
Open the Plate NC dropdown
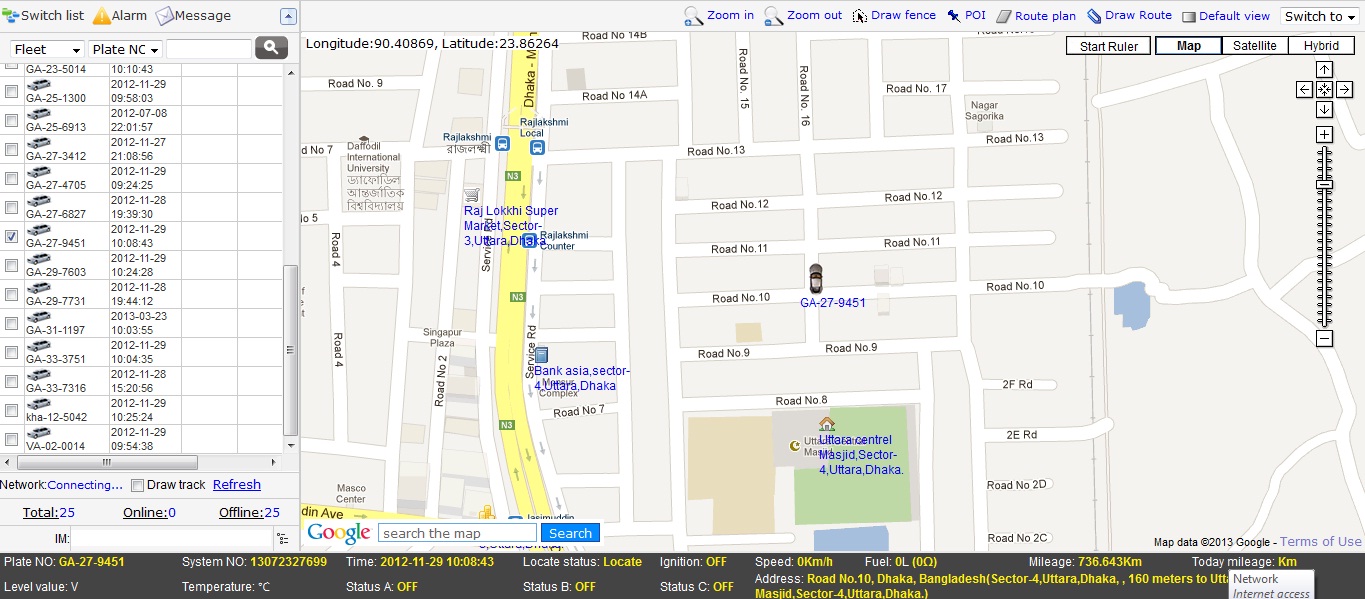[123, 48]
